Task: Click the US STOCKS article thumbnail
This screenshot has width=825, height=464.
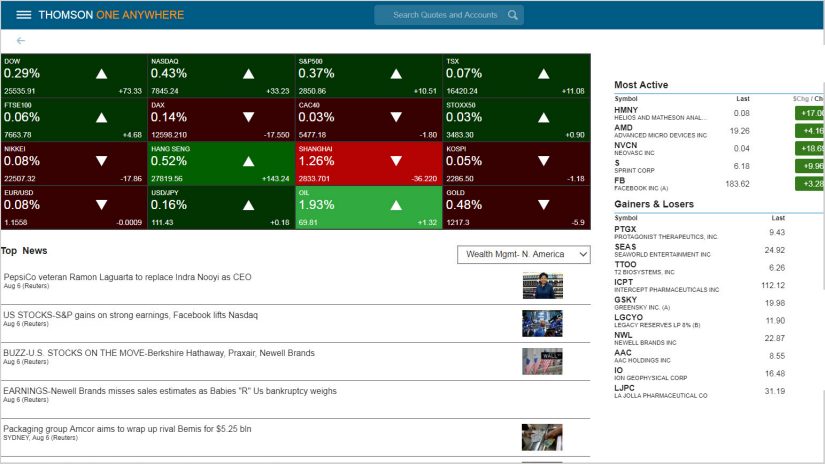Action: 542,324
